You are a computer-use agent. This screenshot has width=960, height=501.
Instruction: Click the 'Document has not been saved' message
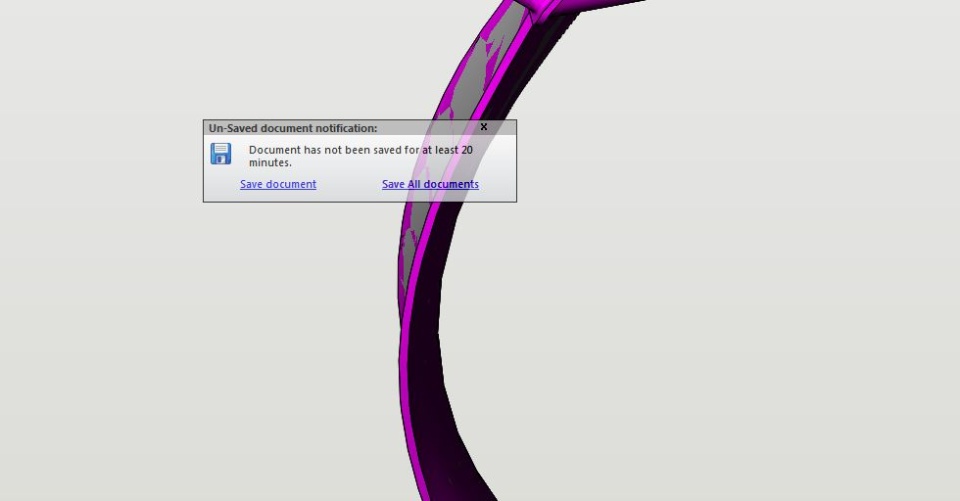361,156
